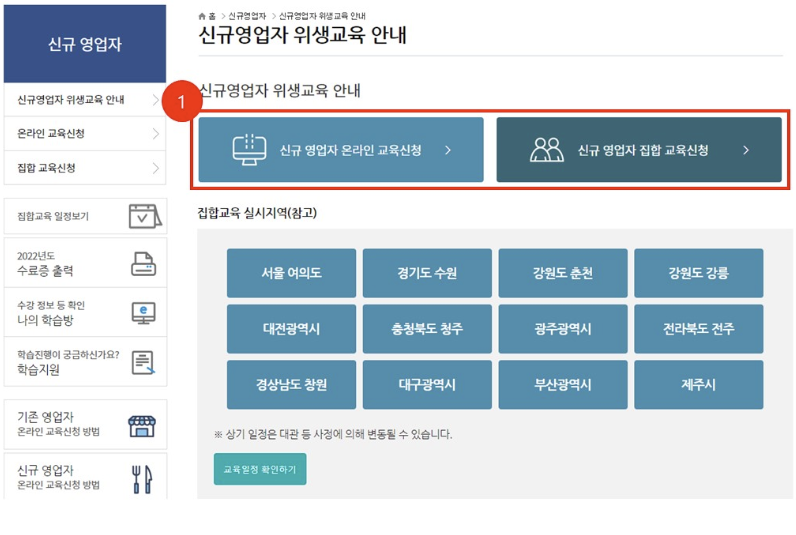Select 강원도 춘천 region

click(563, 273)
